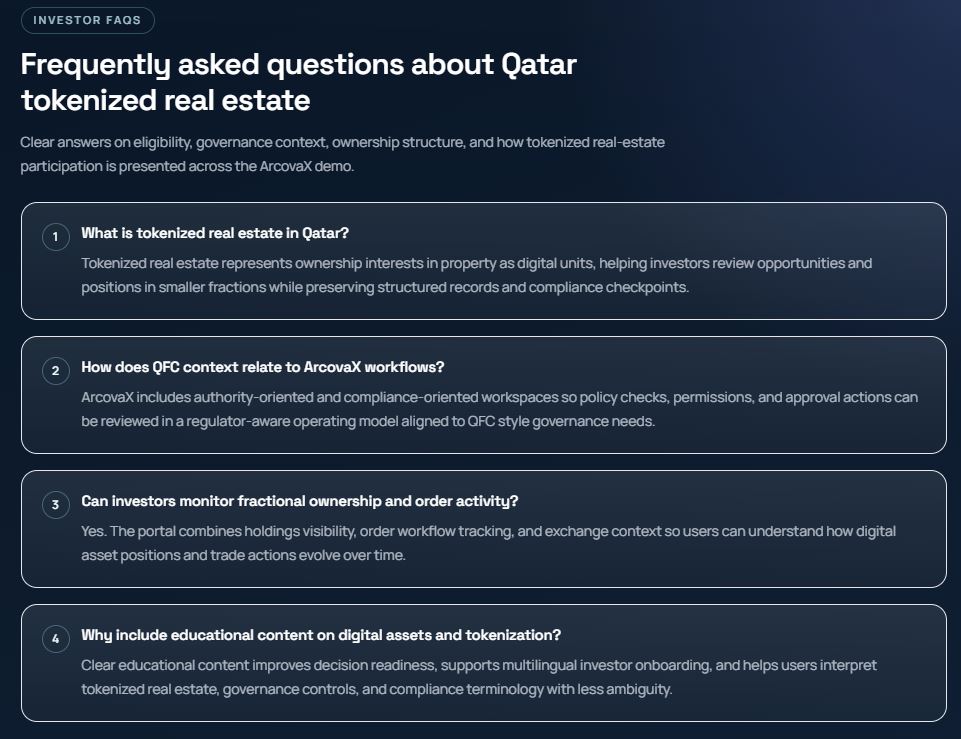
Task: Click the answer starting "Tokenized real estate represents ownership"
Action: 476,275
